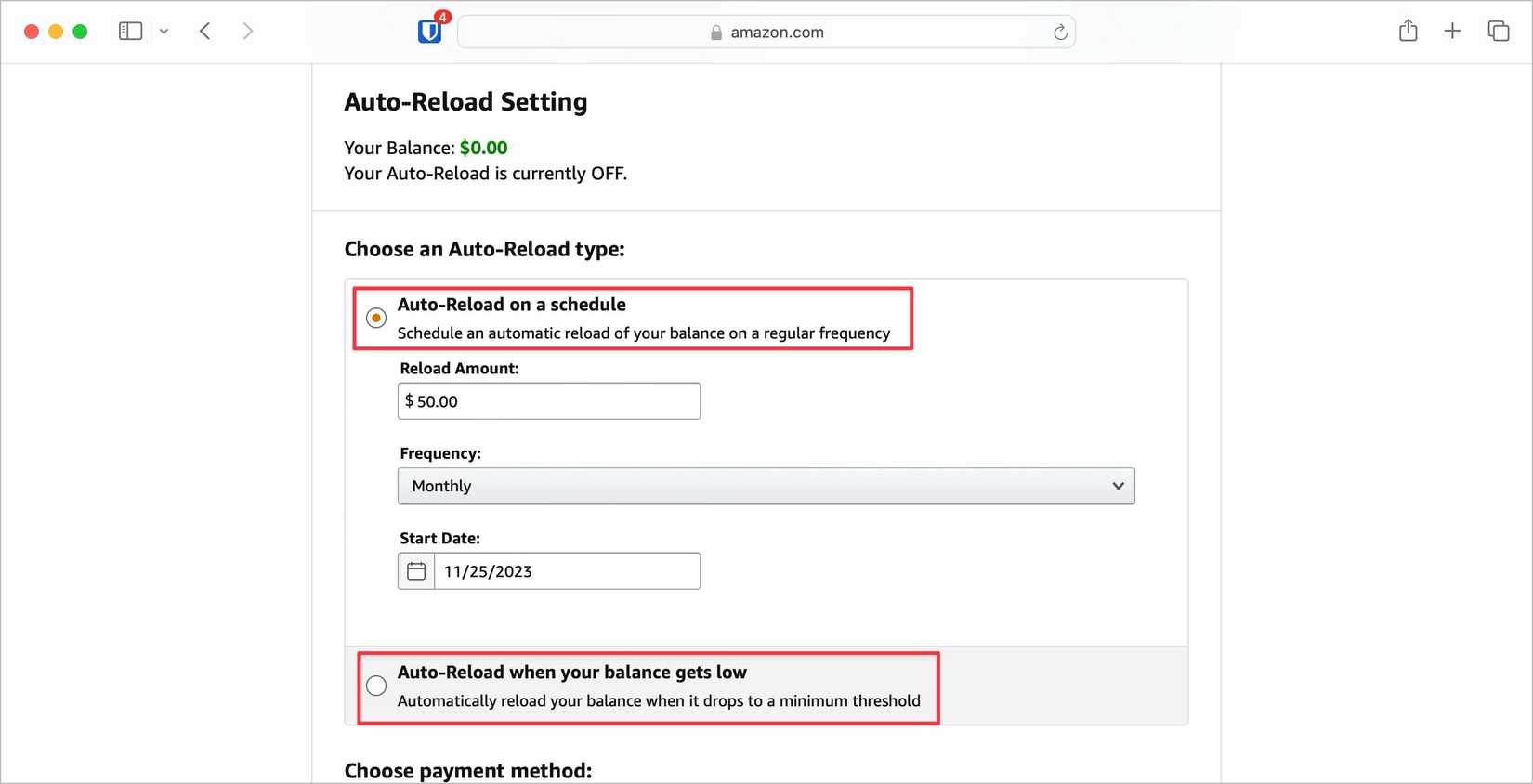
Task: Go forward to next page
Action: [247, 32]
